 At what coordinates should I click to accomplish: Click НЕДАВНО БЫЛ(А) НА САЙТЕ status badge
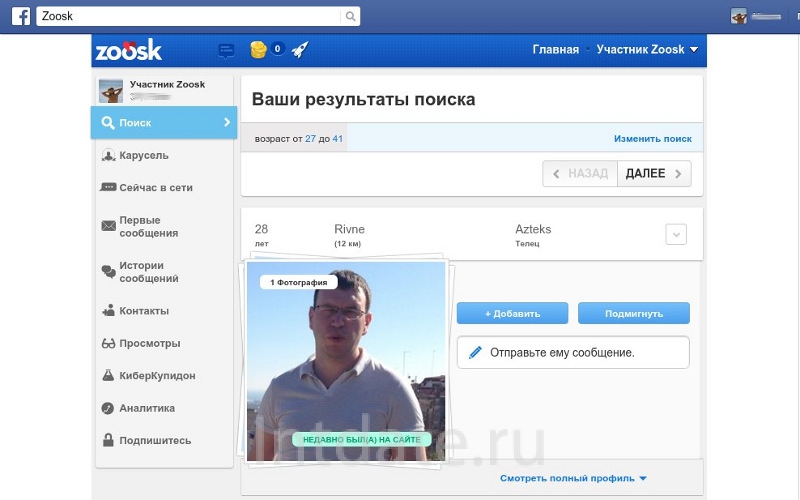tap(362, 439)
